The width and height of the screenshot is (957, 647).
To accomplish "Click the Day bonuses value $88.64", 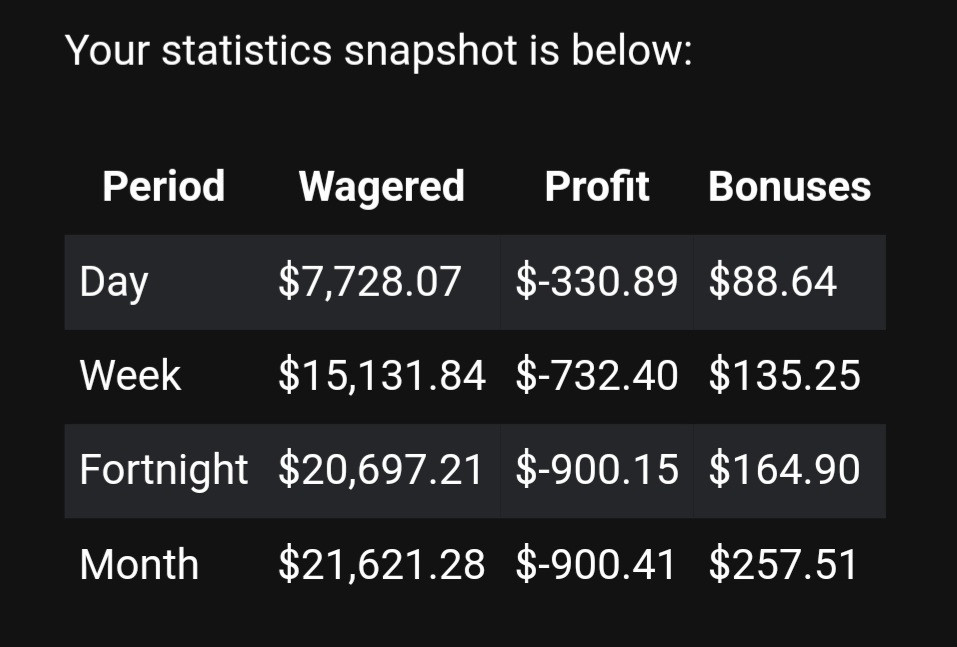I will click(772, 282).
